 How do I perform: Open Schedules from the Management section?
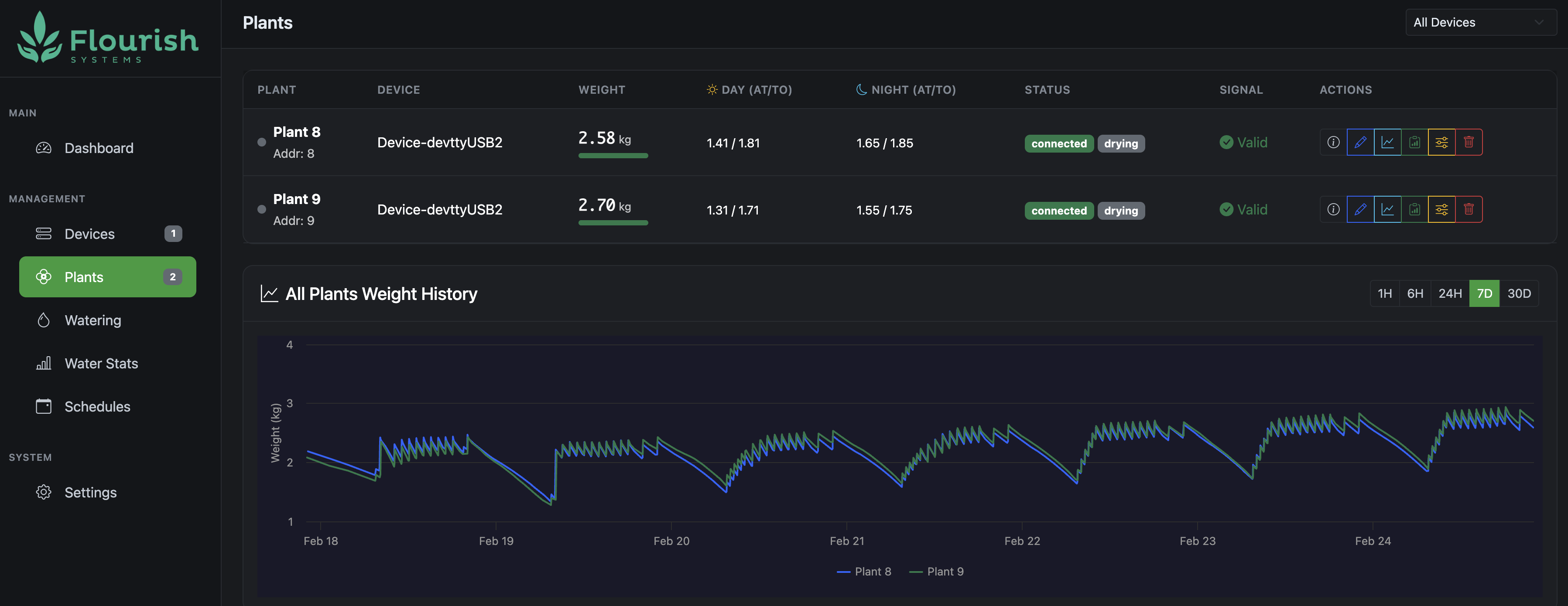tap(97, 406)
